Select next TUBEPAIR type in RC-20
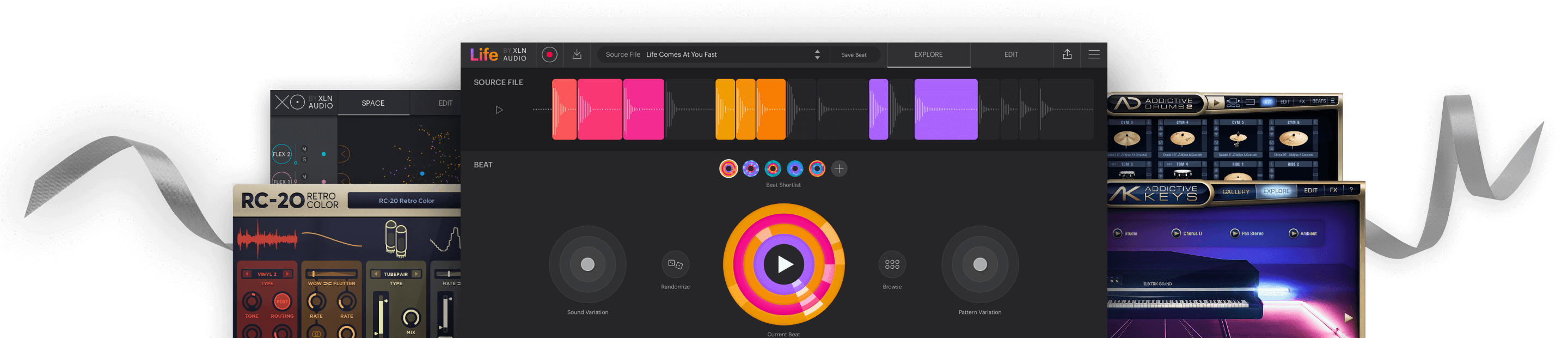This screenshot has height=338, width=1568. (x=416, y=274)
